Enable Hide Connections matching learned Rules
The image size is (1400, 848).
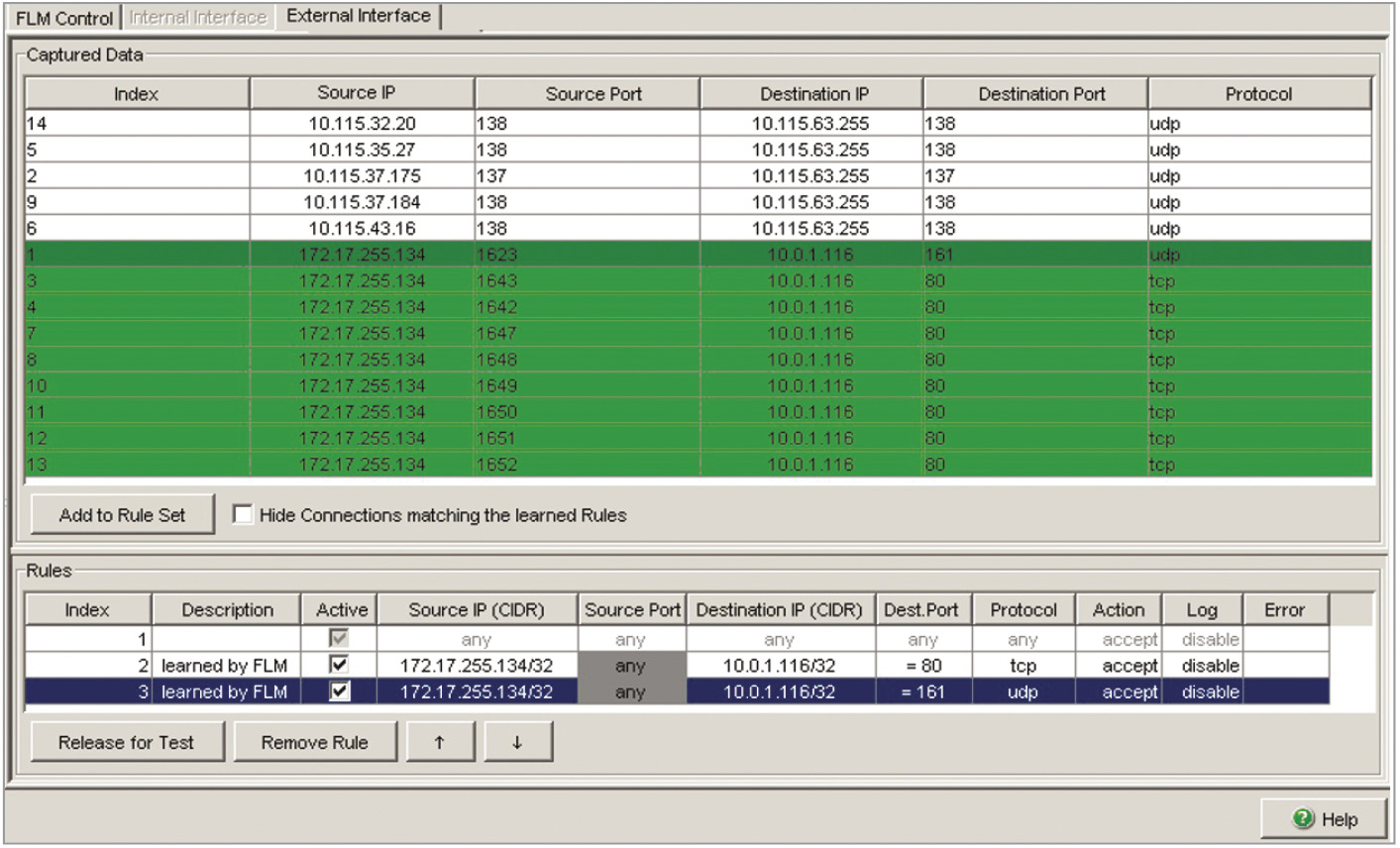243,515
